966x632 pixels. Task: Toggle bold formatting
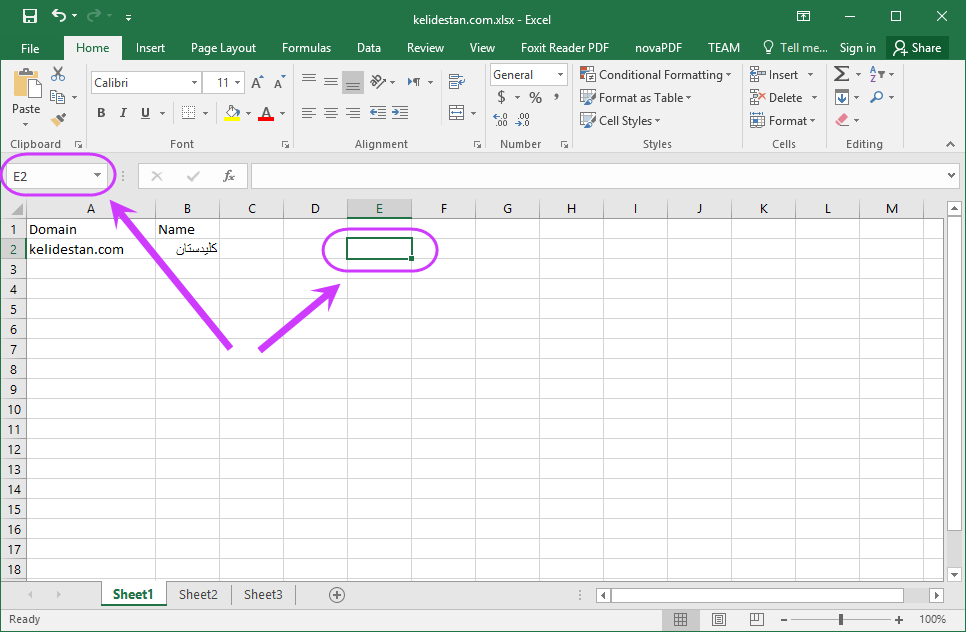pyautogui.click(x=101, y=113)
